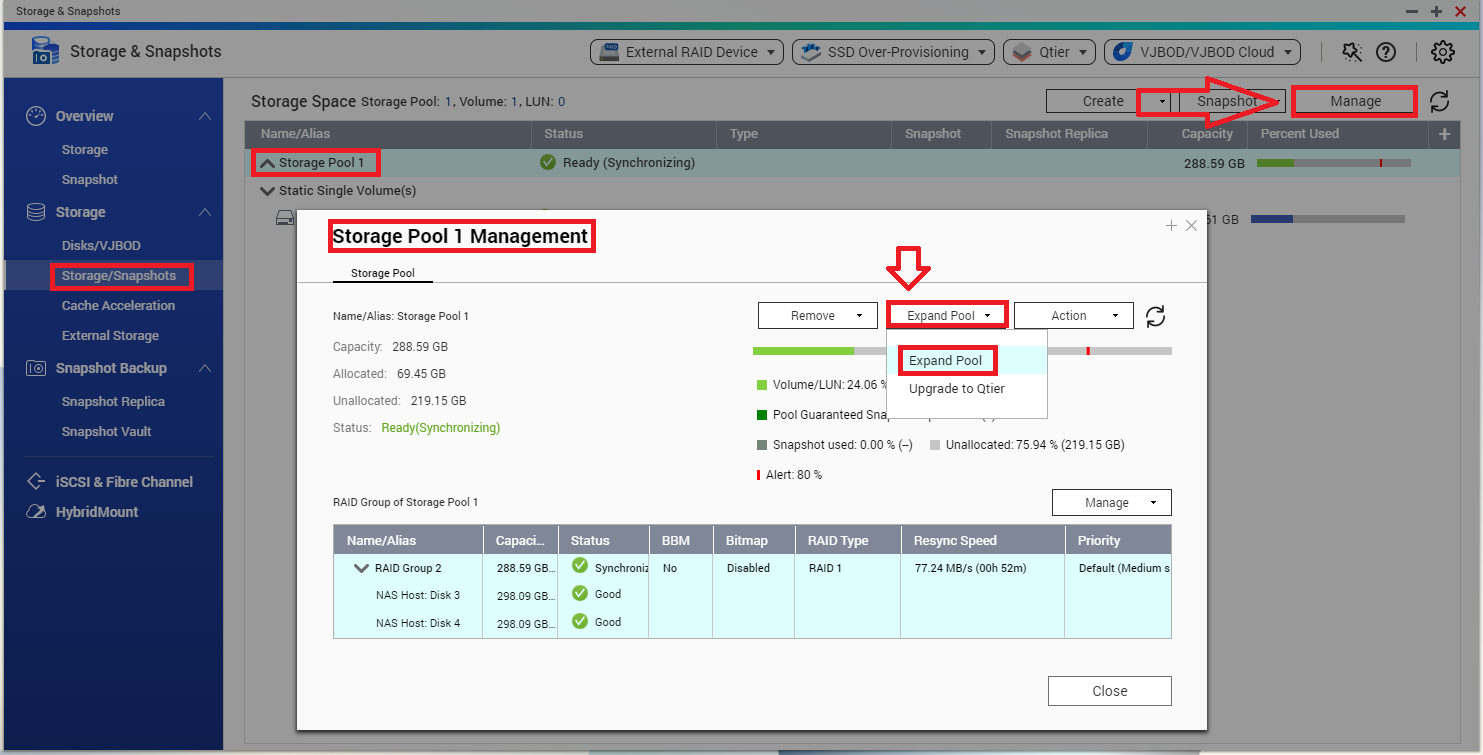Click the plus icon in the table header
The image size is (1483, 755).
[x=1444, y=134]
